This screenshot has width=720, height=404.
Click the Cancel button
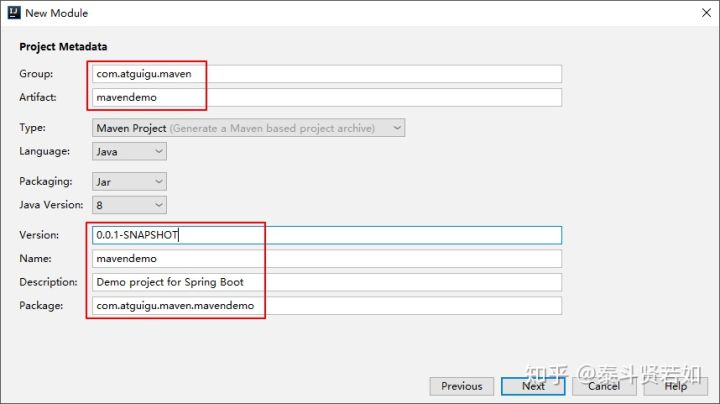coord(604,386)
